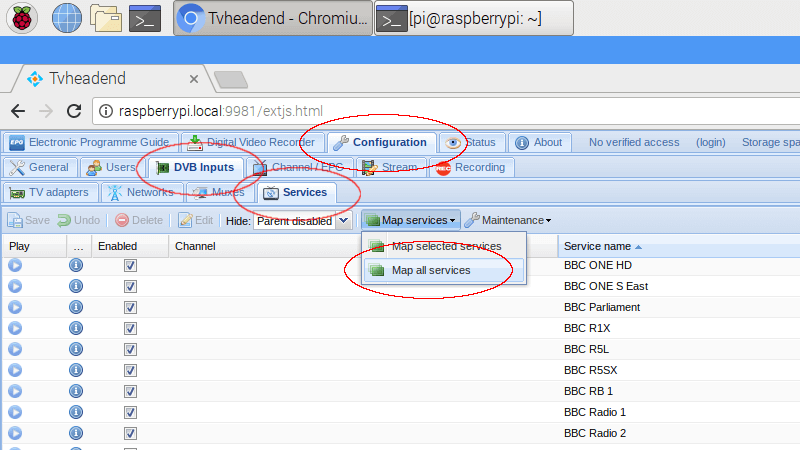Open the Electronic Programme Guide tab
The width and height of the screenshot is (800, 450).
(91, 142)
